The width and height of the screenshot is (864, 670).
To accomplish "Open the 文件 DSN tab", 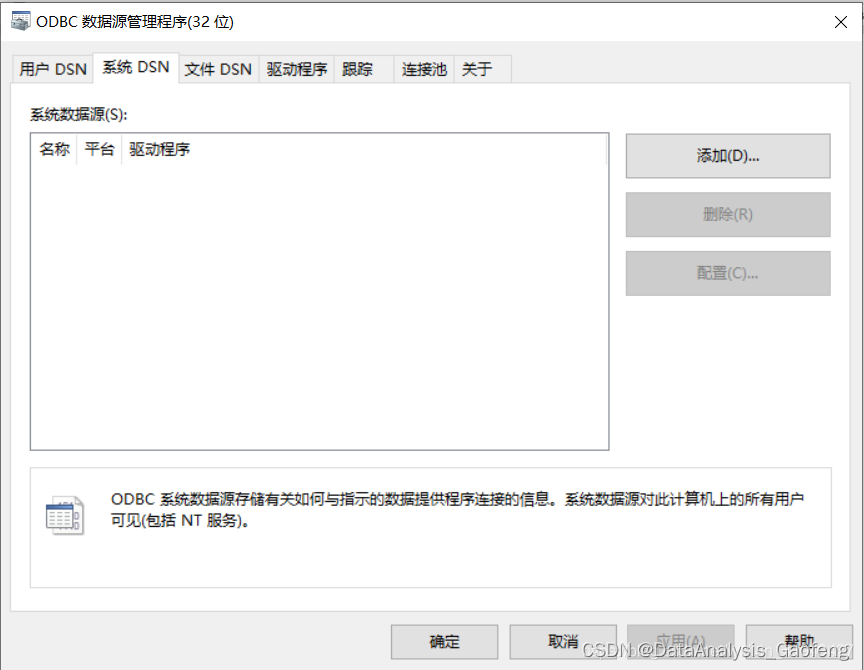I will click(218, 69).
